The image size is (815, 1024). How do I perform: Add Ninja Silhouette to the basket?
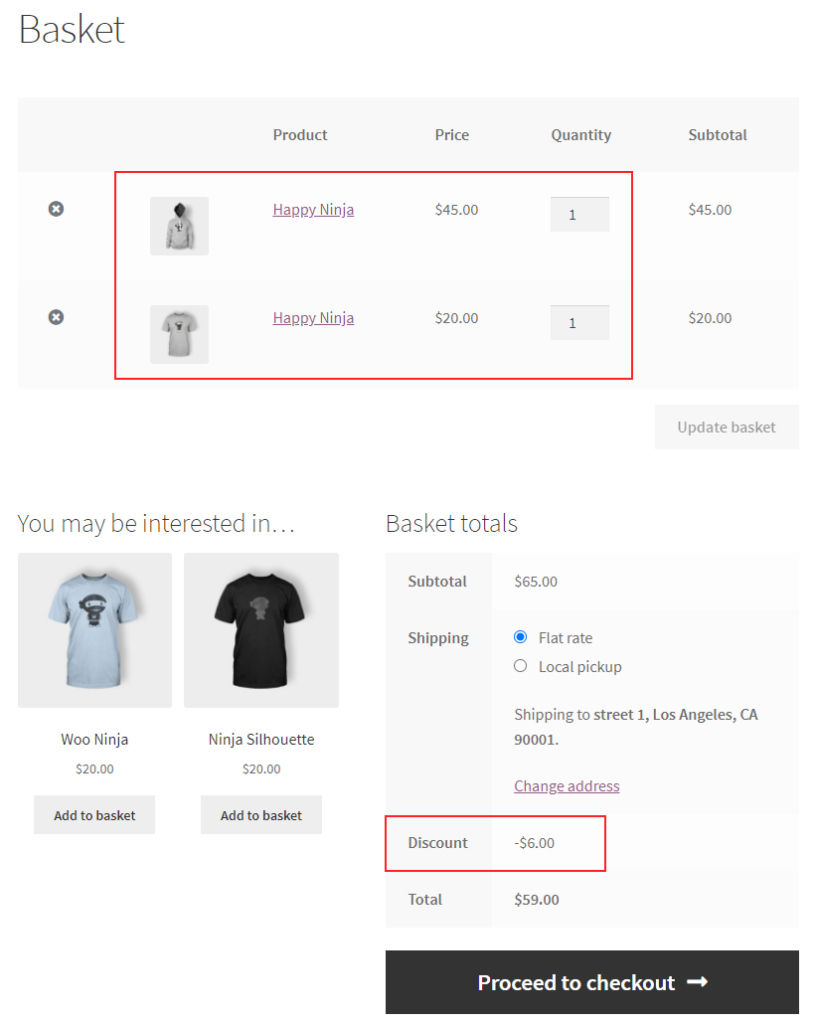point(261,814)
